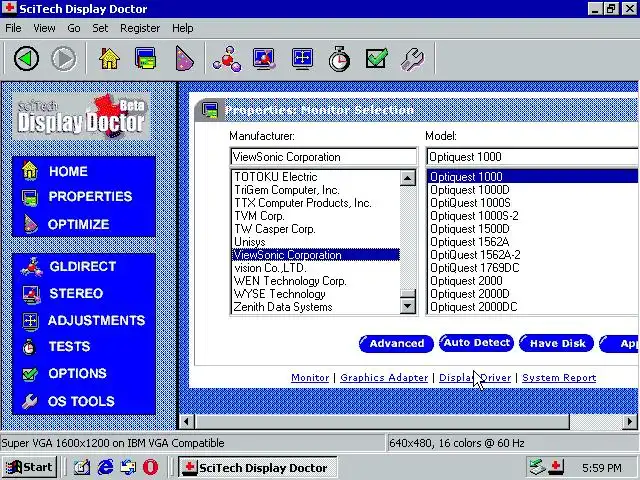
Task: Open Options via the green checkmark toolbar icon
Action: click(x=376, y=59)
